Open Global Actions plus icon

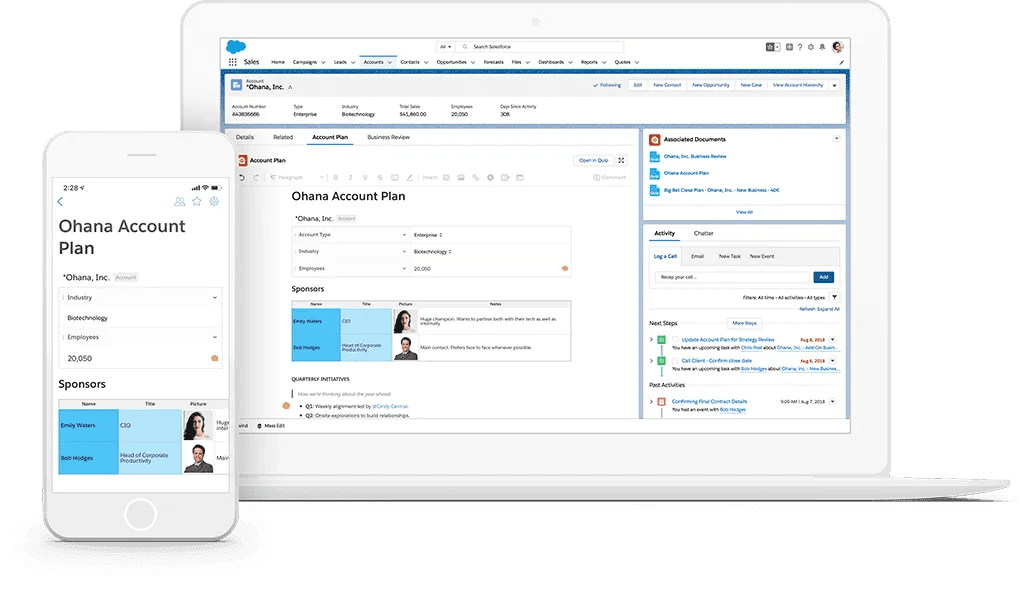click(x=789, y=47)
